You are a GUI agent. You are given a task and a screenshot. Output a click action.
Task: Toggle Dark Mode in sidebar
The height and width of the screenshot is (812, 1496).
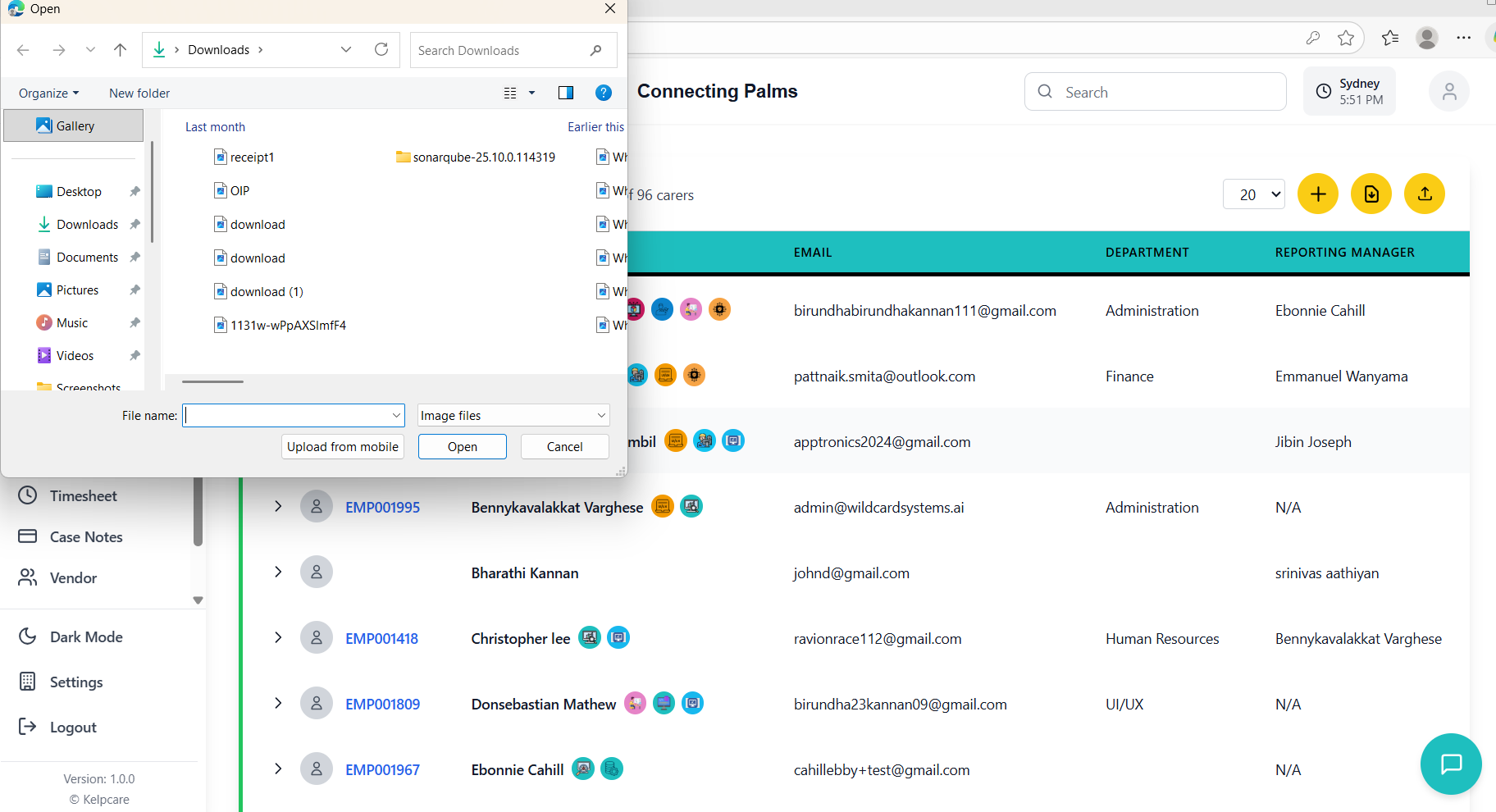click(86, 637)
